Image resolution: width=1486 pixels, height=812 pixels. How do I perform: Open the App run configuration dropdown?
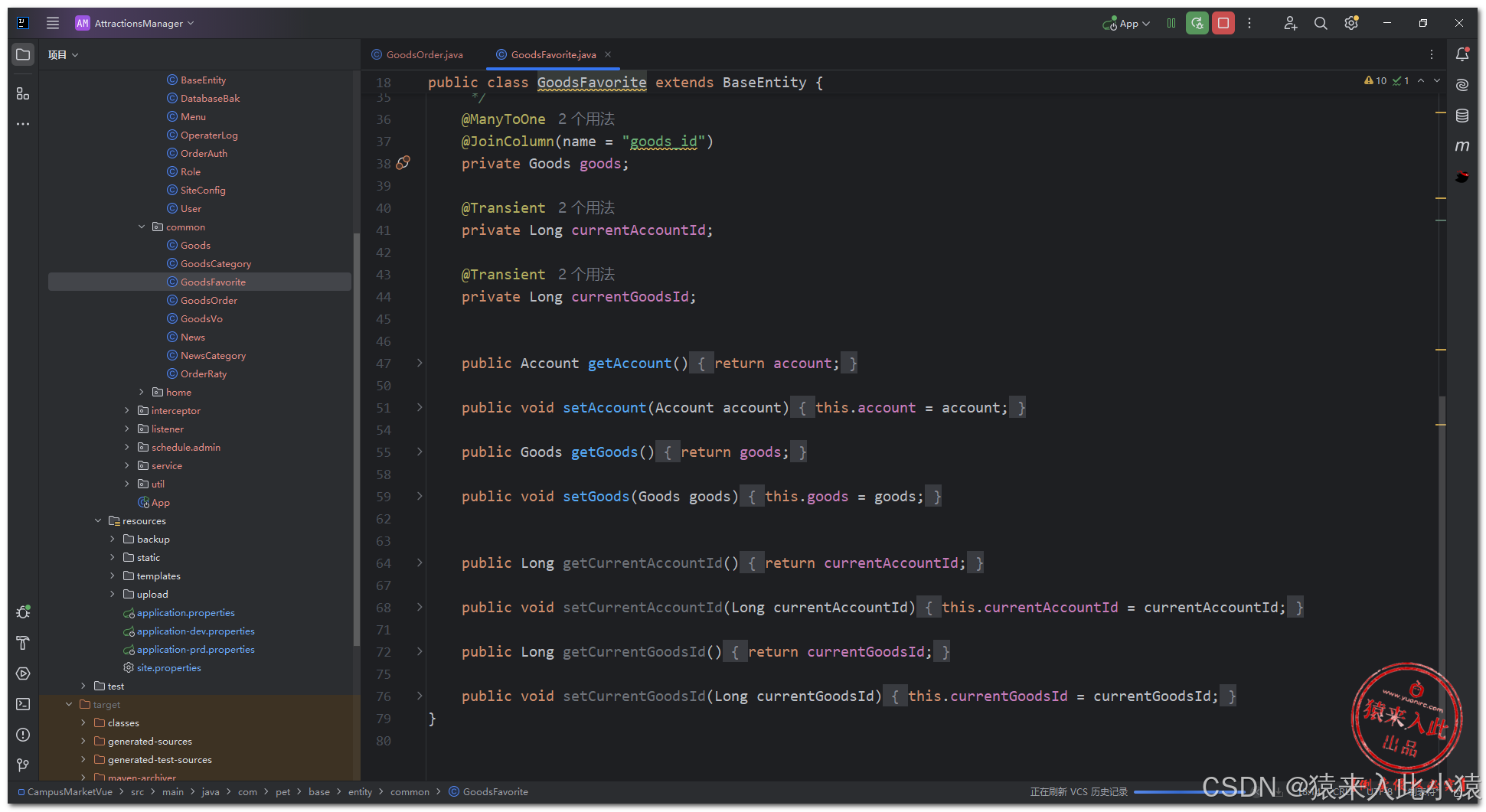[x=1126, y=23]
